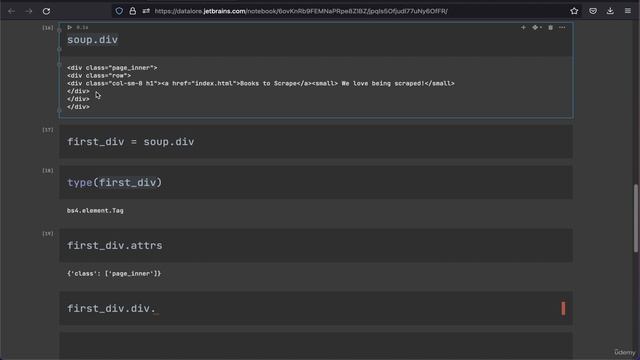This screenshot has width=640, height=360.
Task: Open the Pocket save icon
Action: pos(593,11)
